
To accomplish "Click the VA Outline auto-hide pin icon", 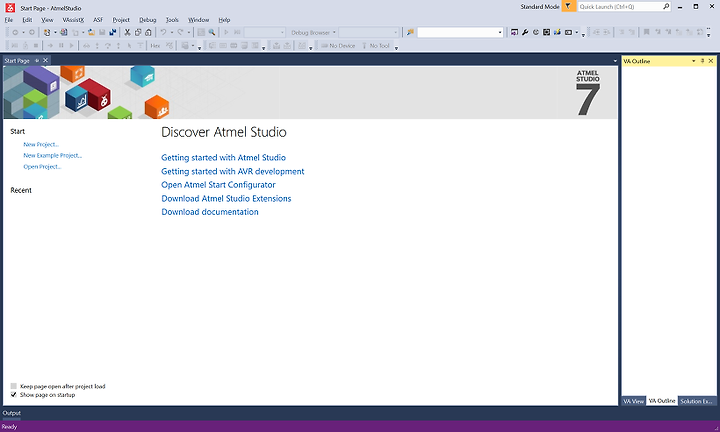I will pyautogui.click(x=703, y=61).
